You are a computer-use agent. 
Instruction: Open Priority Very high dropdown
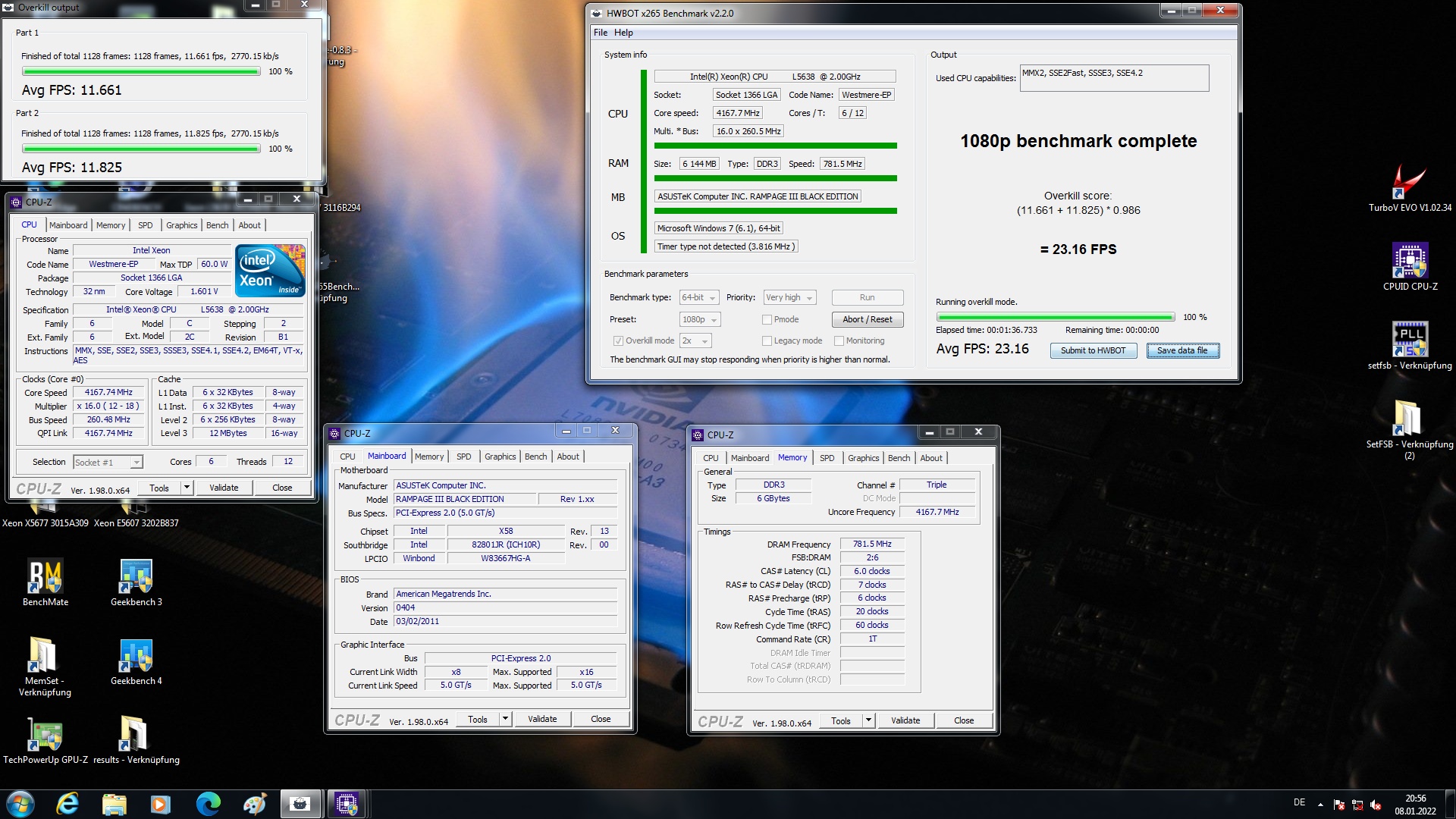[x=789, y=298]
